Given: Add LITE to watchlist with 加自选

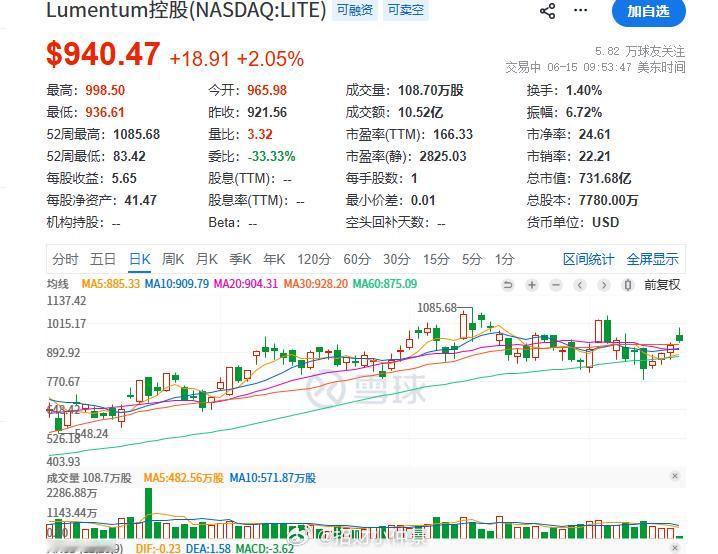Looking at the screenshot, I should [x=648, y=11].
